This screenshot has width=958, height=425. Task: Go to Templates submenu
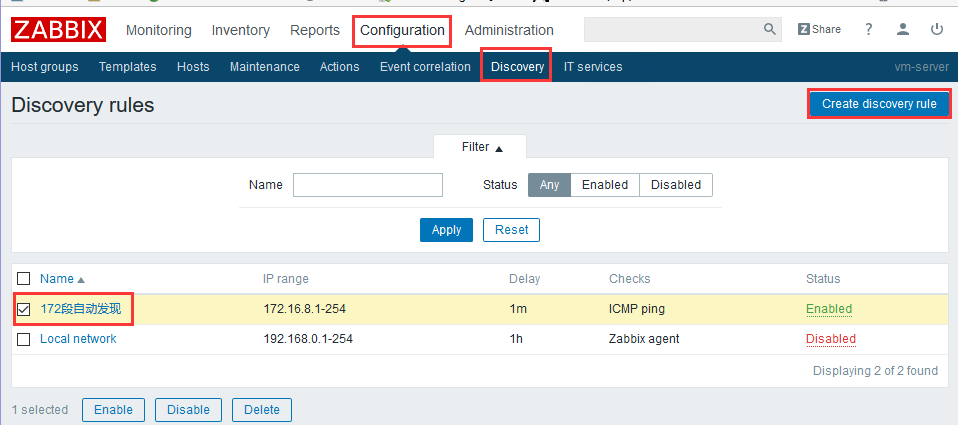point(128,67)
